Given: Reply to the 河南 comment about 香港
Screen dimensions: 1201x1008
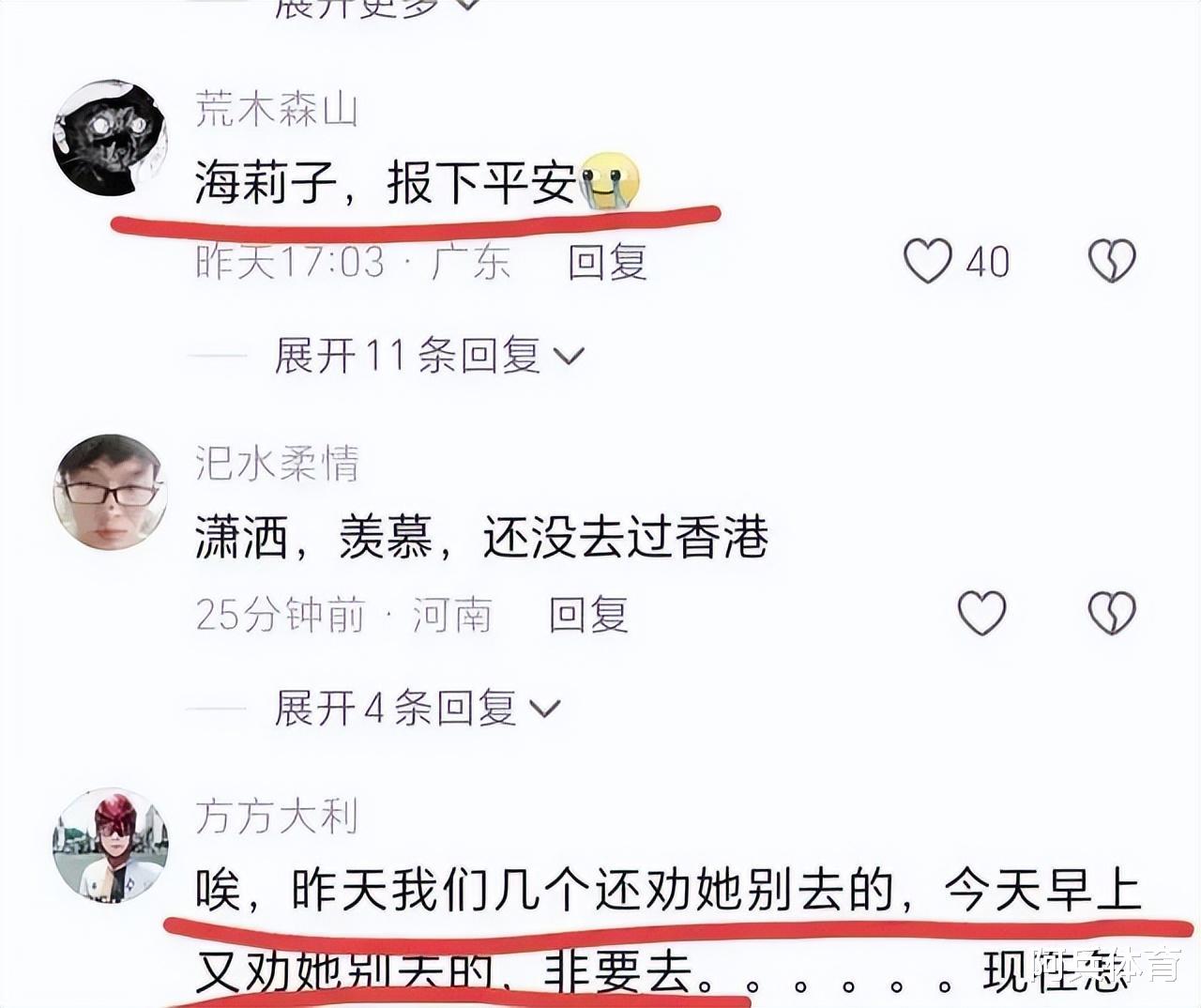Looking at the screenshot, I should point(588,615).
